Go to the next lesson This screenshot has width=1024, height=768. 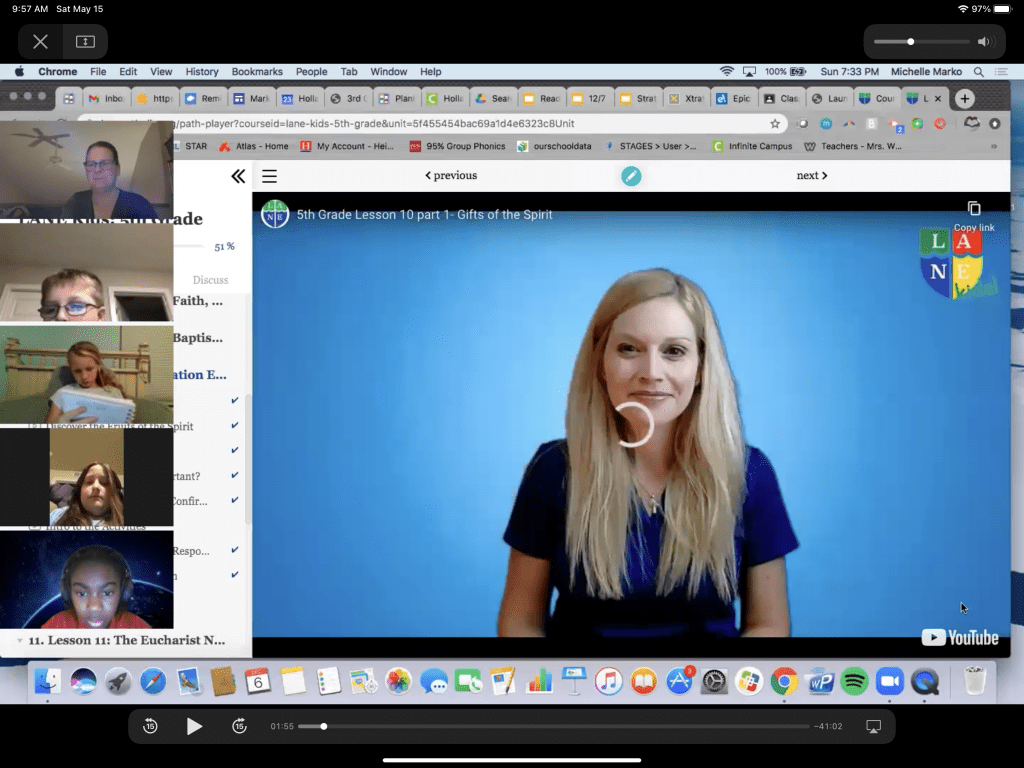tap(812, 175)
